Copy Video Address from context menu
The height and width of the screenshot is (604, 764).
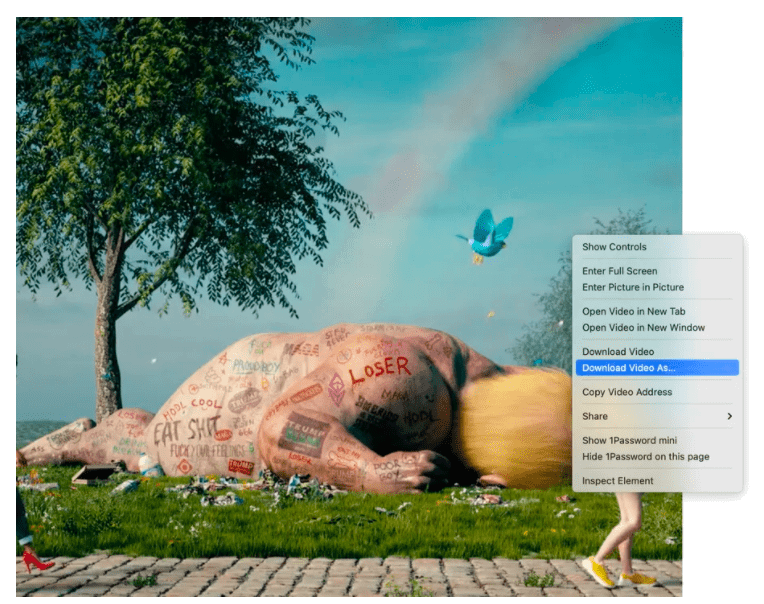[627, 392]
